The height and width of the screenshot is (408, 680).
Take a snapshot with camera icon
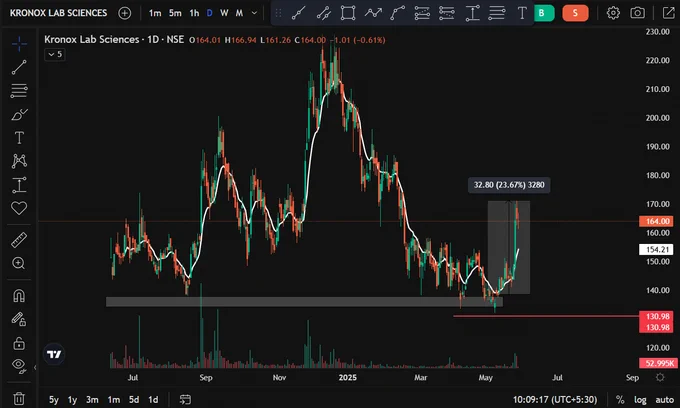pyautogui.click(x=637, y=13)
